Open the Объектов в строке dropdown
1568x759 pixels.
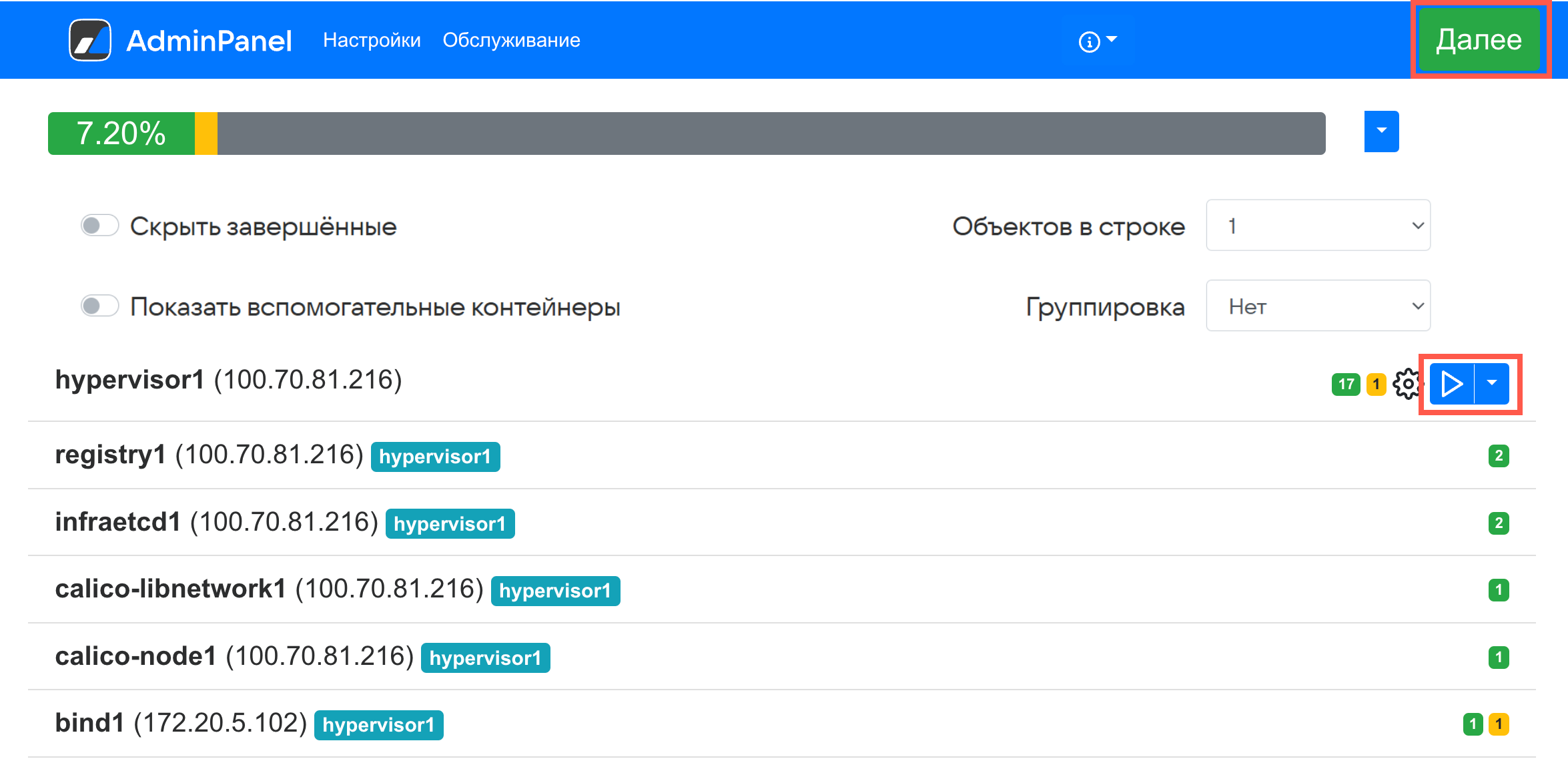click(1318, 226)
